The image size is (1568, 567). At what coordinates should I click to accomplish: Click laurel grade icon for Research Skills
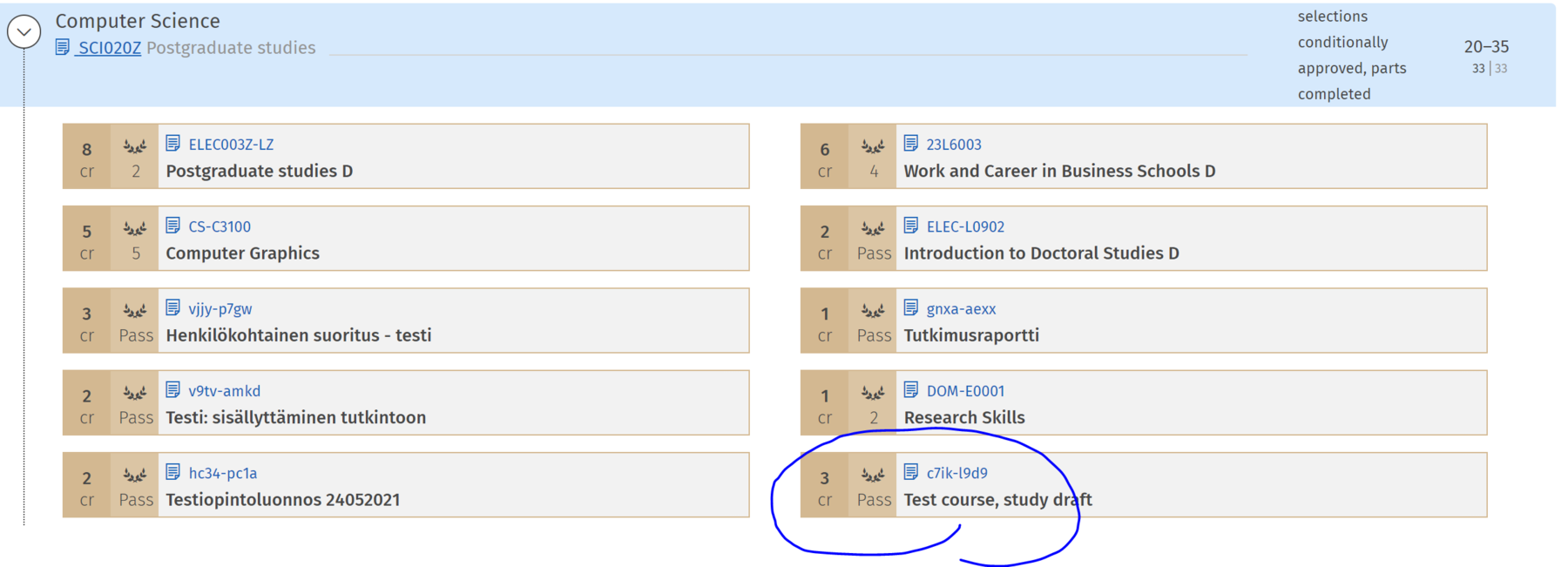point(873,394)
